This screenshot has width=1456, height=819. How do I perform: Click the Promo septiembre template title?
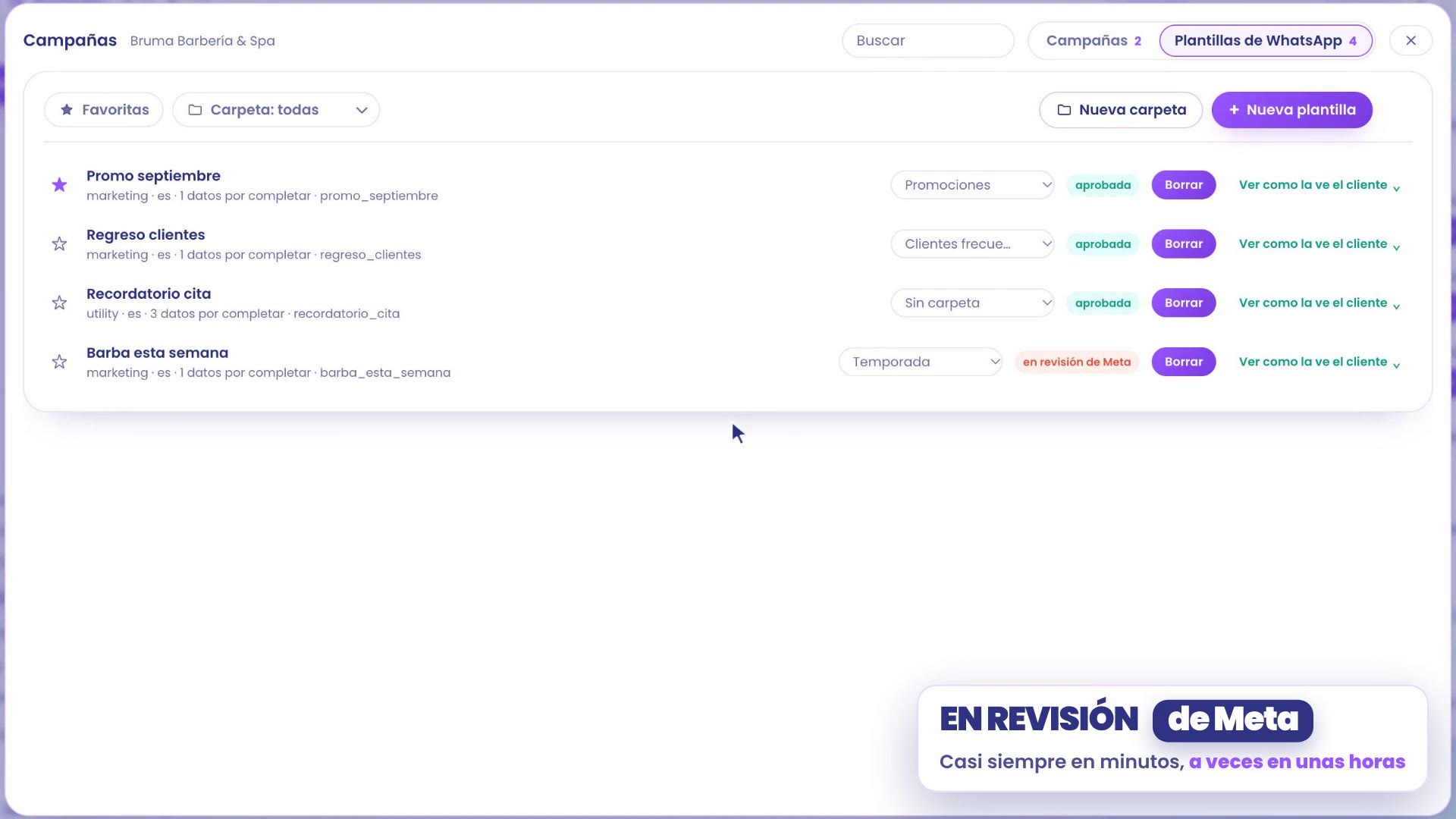tap(153, 176)
